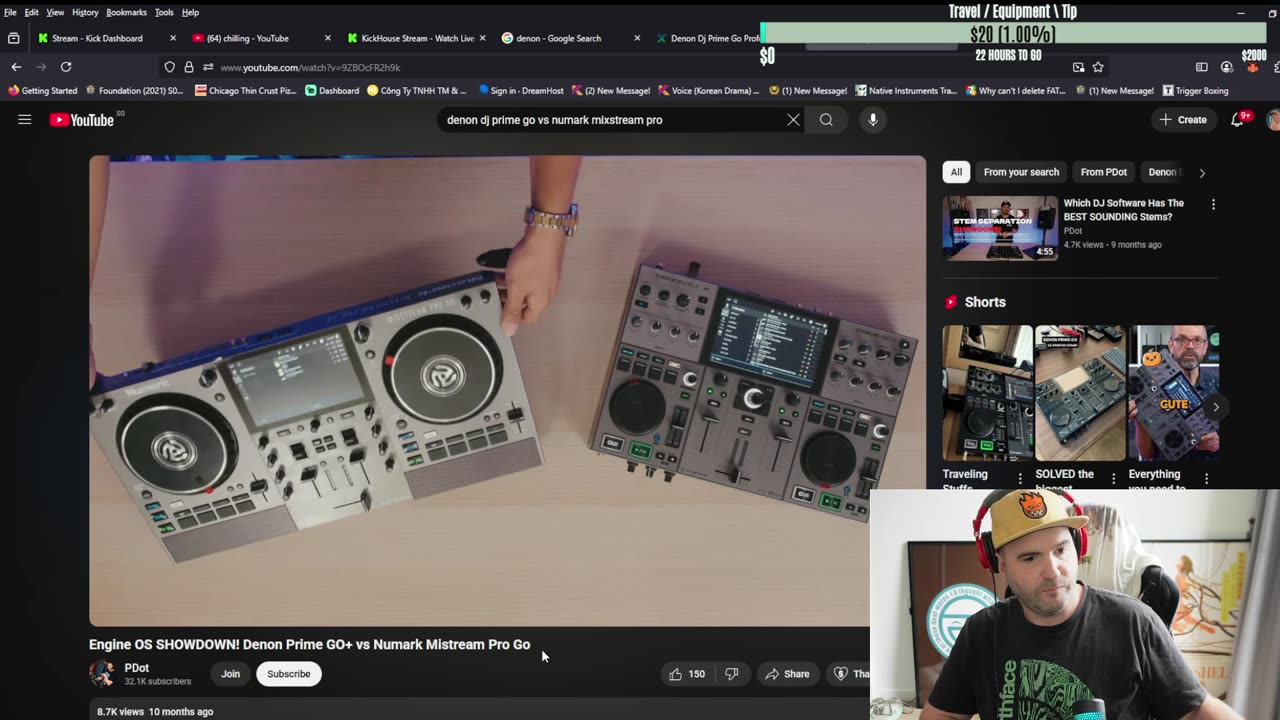The height and width of the screenshot is (720, 1280).
Task: Open options for Stems video suggestion
Action: 1213,204
